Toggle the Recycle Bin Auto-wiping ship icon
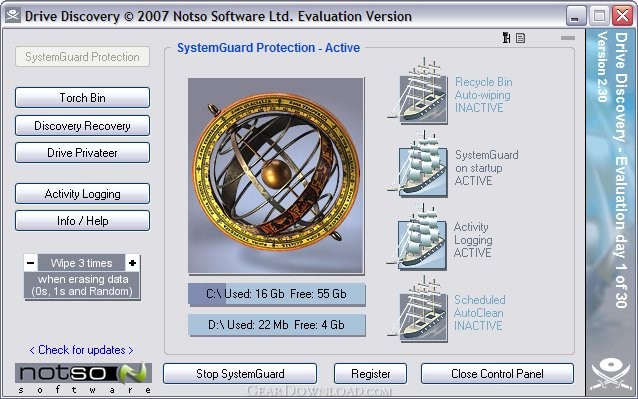 pos(419,91)
